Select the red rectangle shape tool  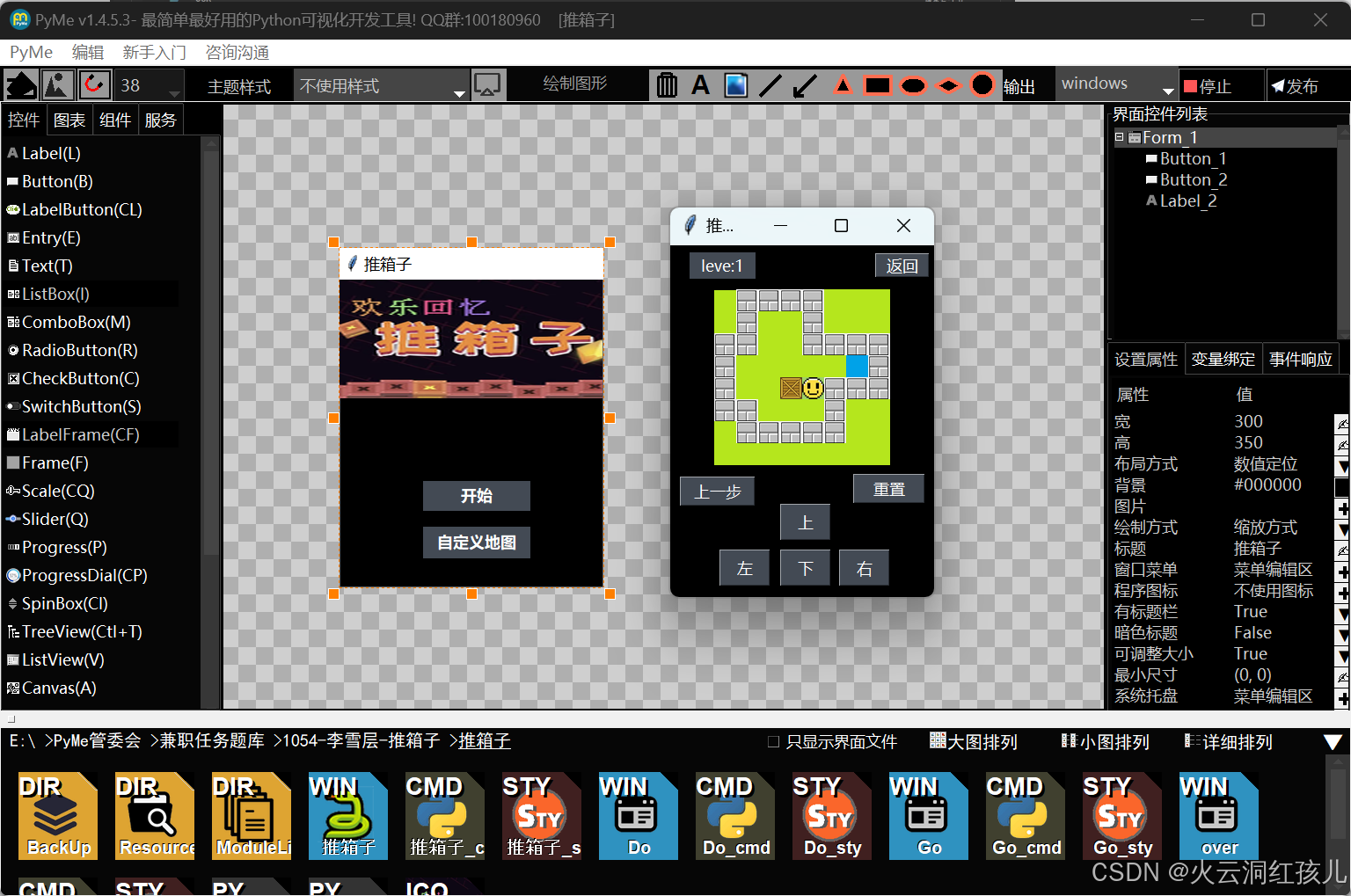(878, 85)
